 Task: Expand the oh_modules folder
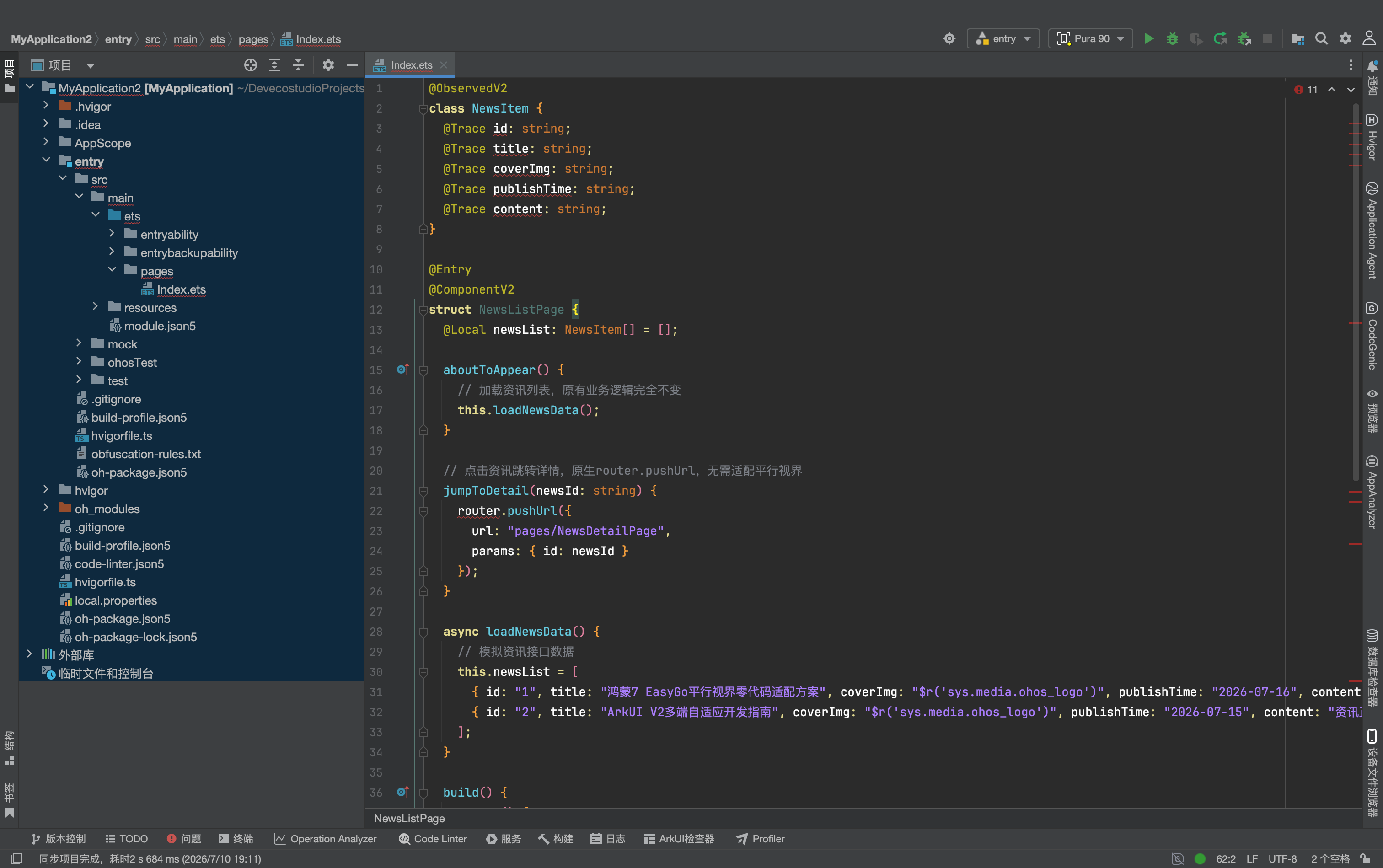[x=46, y=508]
